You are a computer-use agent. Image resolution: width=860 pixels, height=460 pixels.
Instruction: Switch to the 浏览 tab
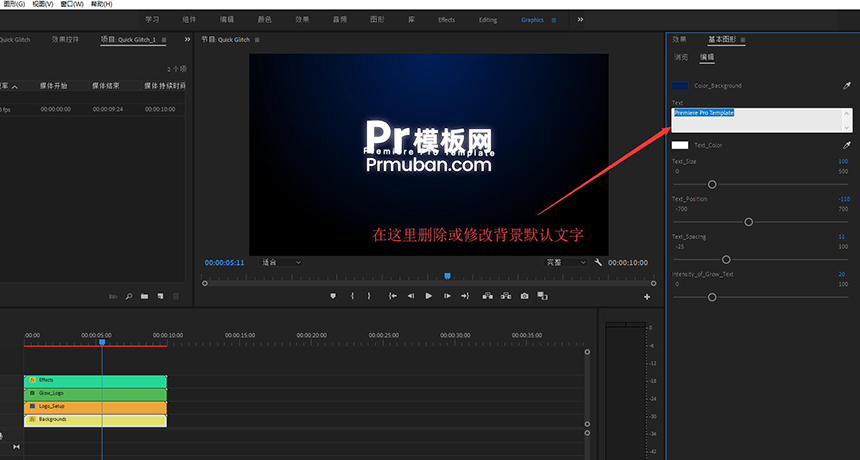point(681,57)
